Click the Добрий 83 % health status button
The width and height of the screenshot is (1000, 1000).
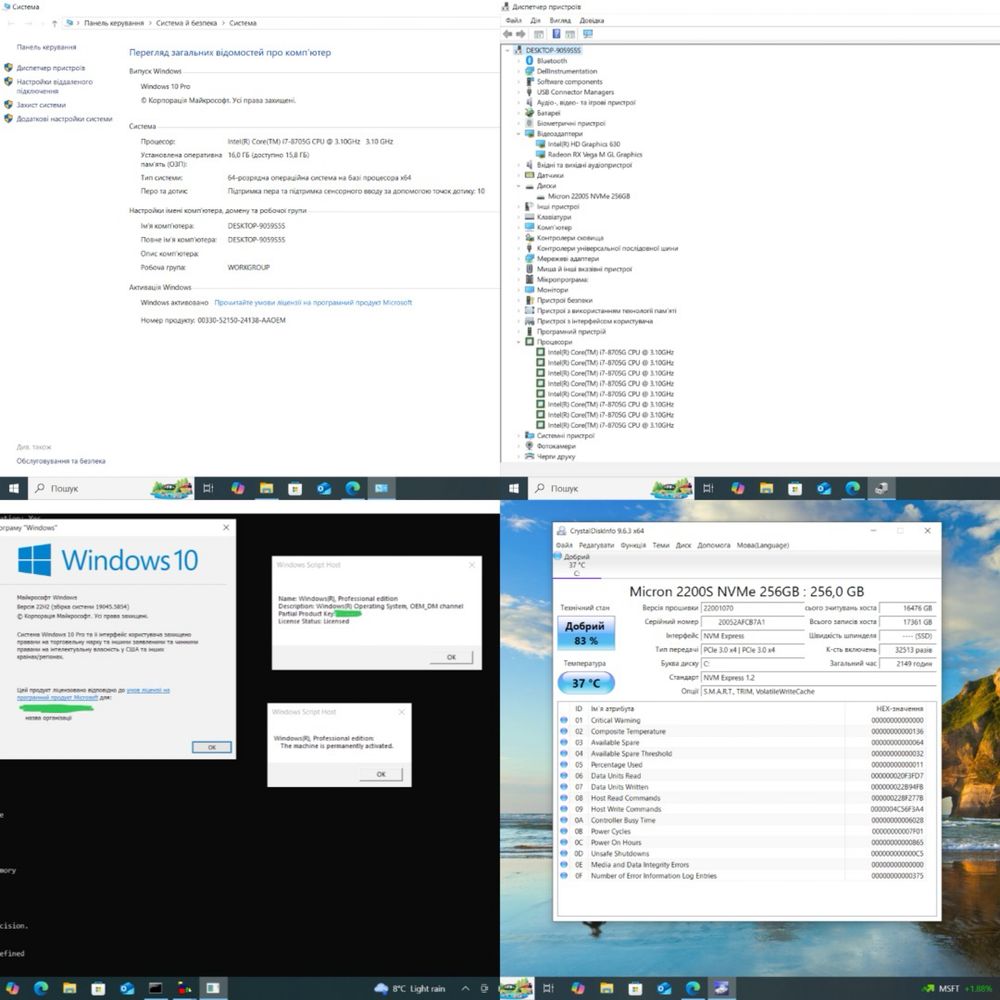(x=585, y=633)
